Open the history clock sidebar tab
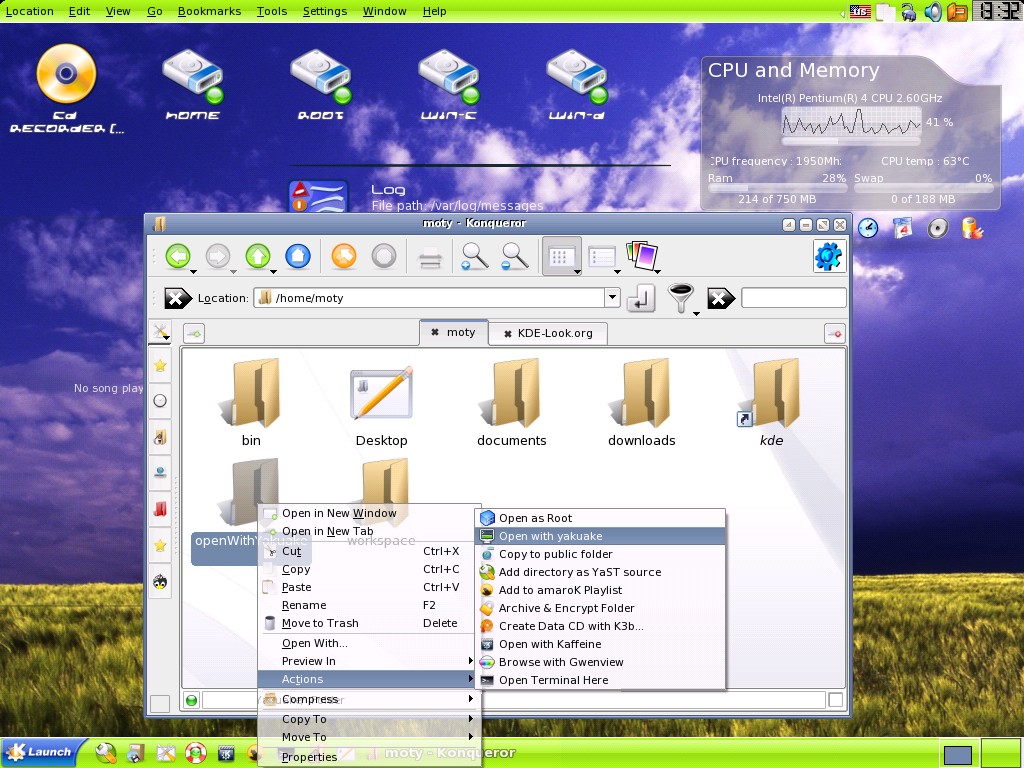This screenshot has width=1024, height=768. coord(160,401)
